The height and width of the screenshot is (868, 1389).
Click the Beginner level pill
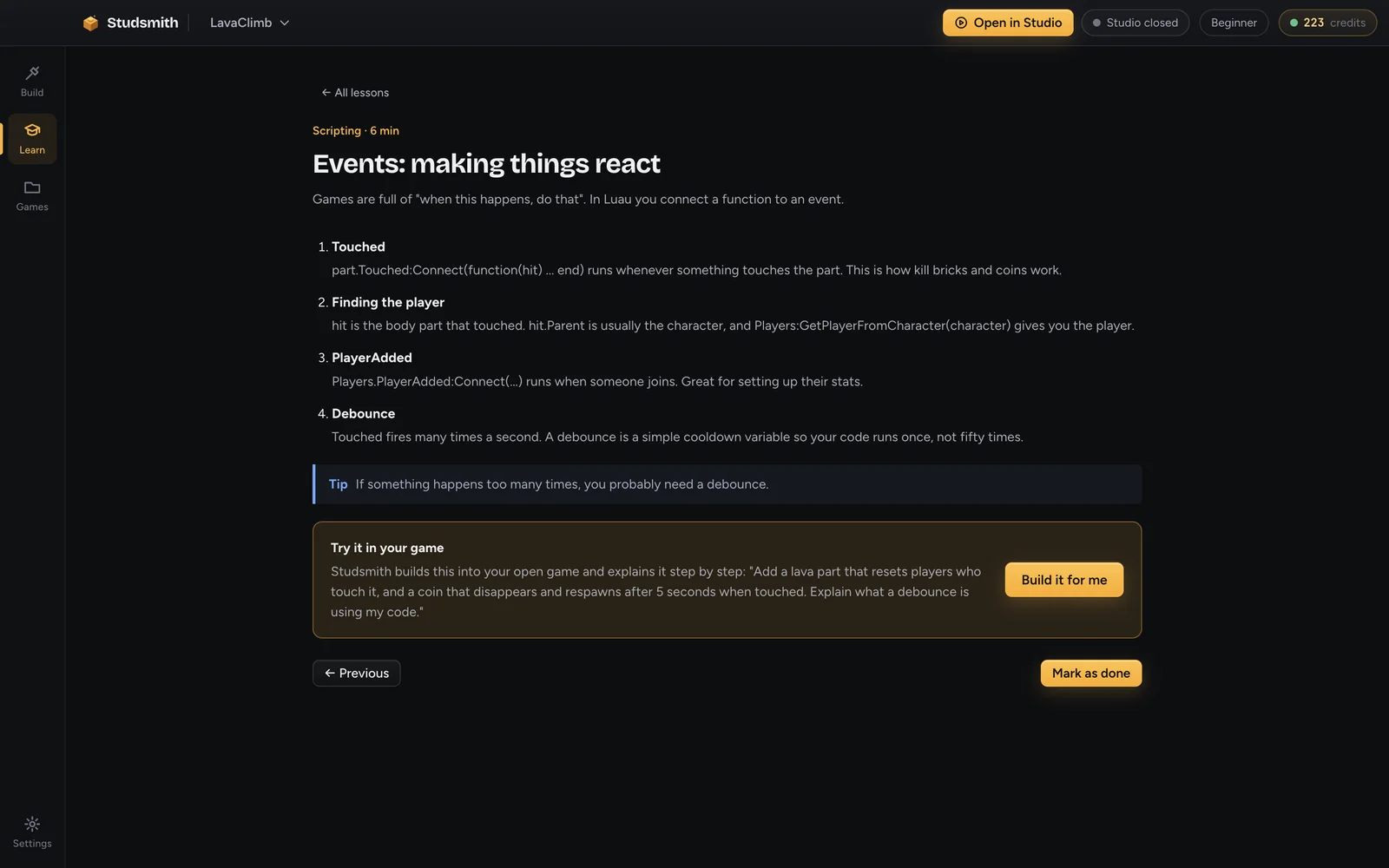pos(1234,23)
